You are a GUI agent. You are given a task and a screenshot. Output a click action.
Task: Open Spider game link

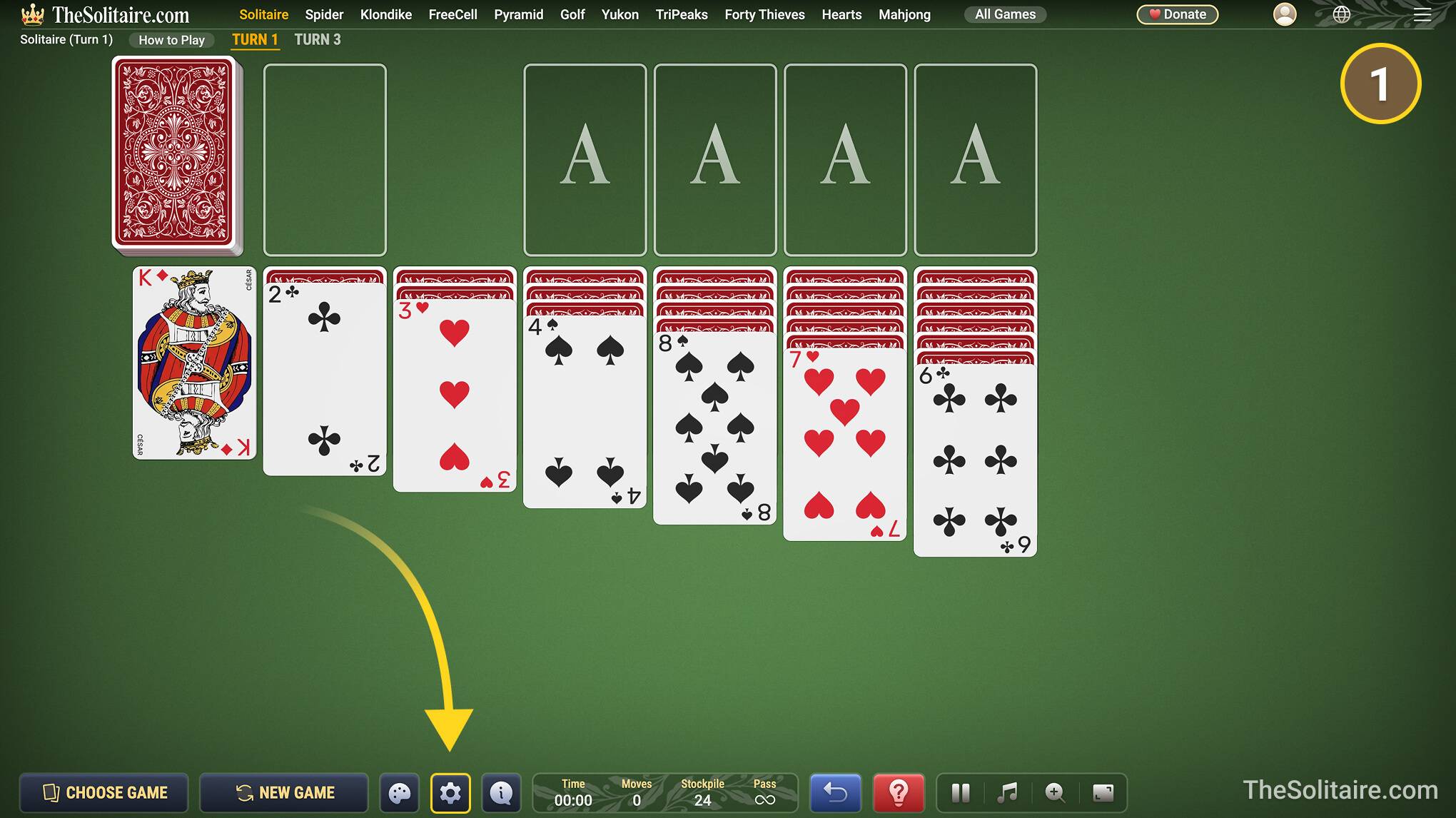324,14
